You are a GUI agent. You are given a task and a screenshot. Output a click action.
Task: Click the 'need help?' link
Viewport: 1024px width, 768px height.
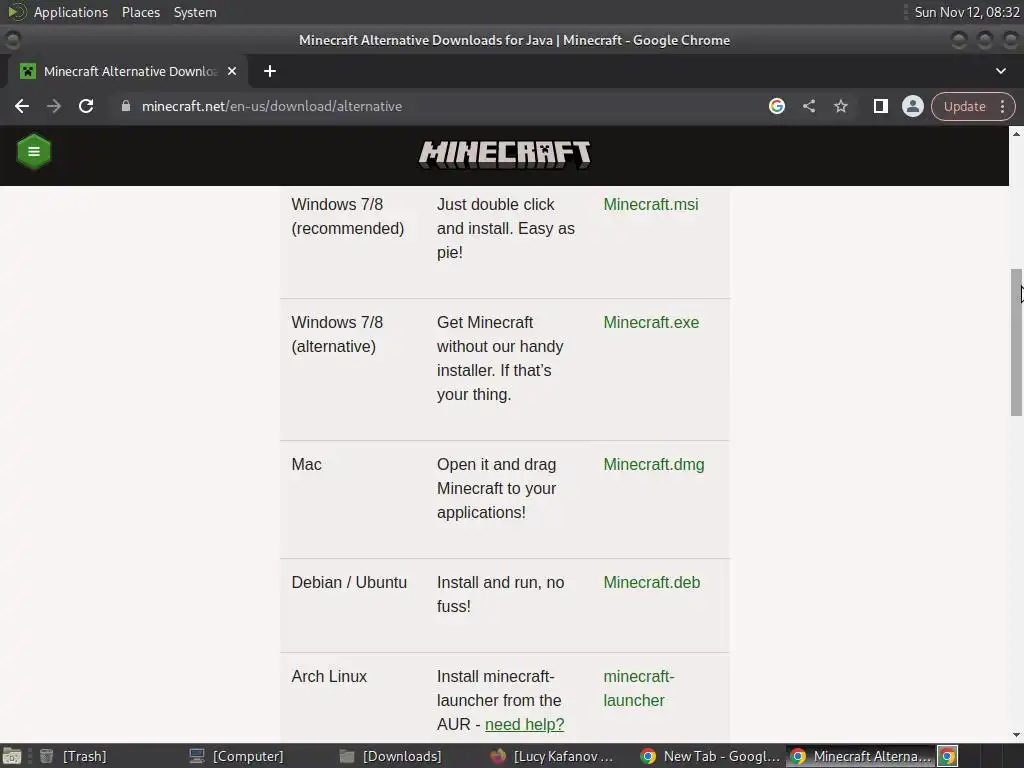pyautogui.click(x=524, y=724)
